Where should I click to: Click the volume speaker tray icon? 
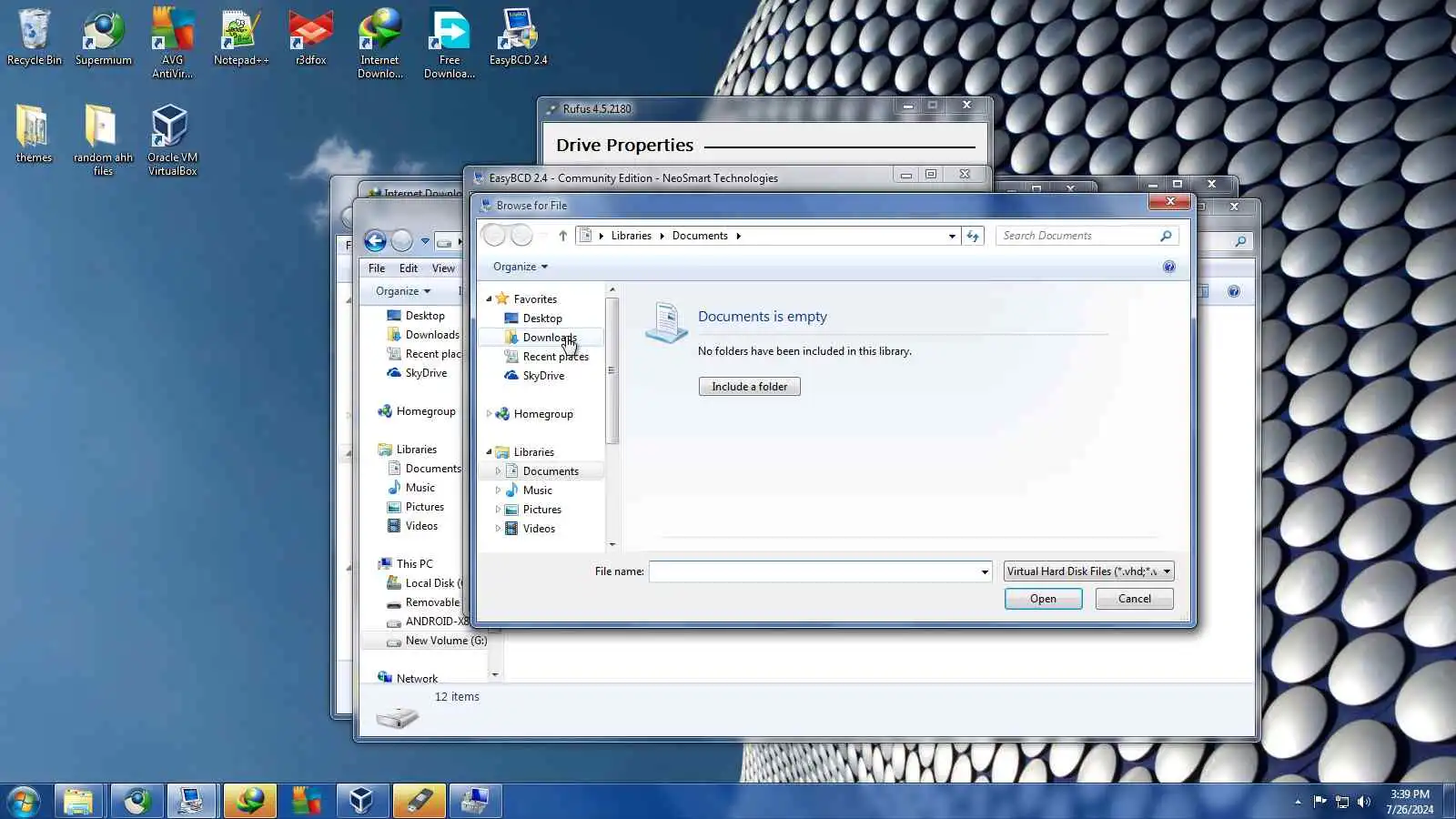point(1363,802)
